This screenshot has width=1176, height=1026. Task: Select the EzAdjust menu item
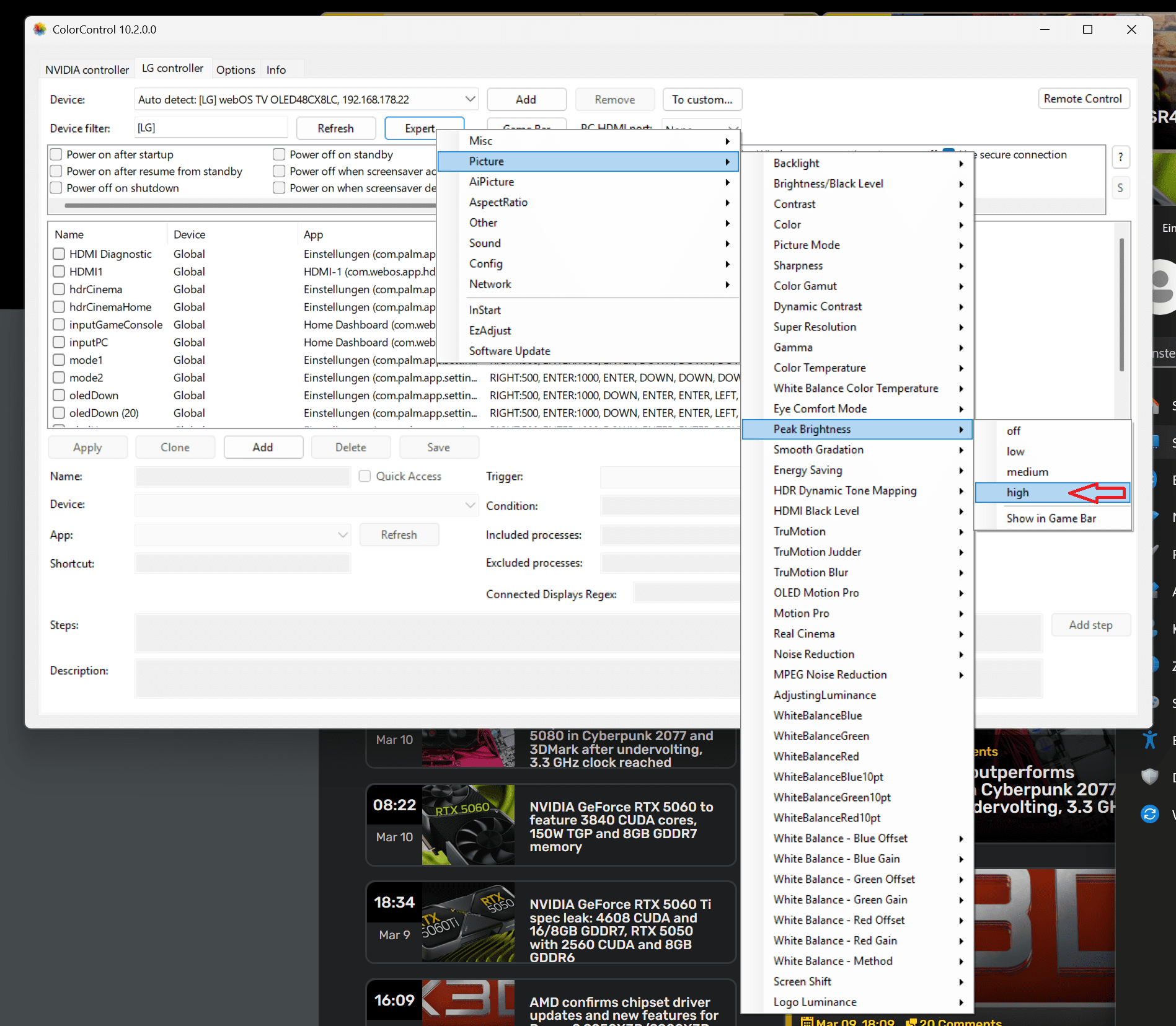588,330
